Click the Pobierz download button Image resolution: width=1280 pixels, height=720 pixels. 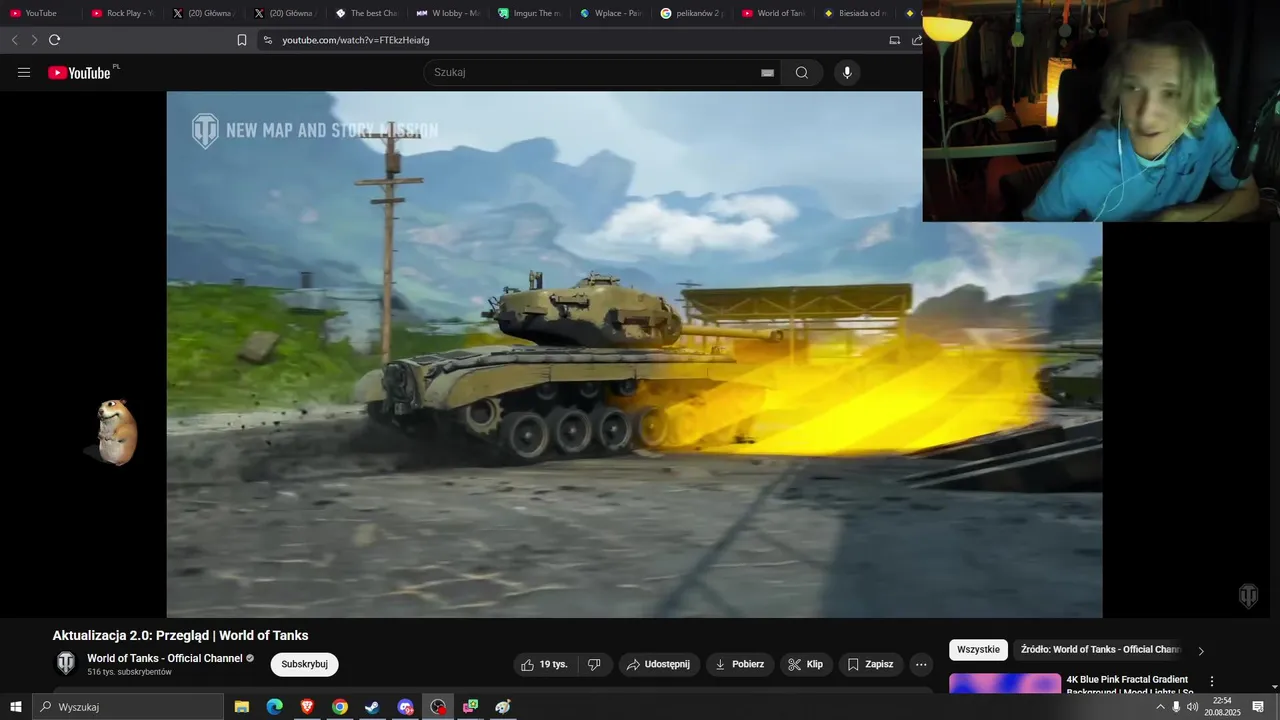pyautogui.click(x=740, y=664)
